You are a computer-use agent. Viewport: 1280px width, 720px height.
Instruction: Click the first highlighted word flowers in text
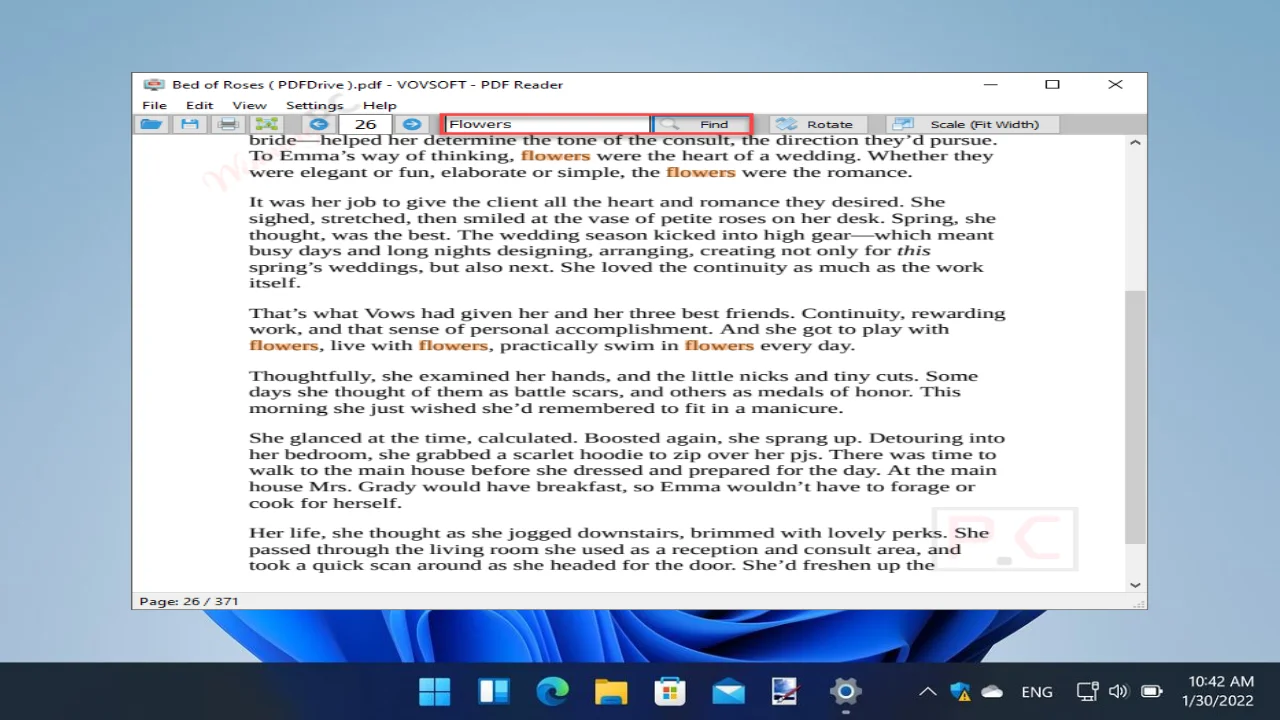pyautogui.click(x=555, y=156)
